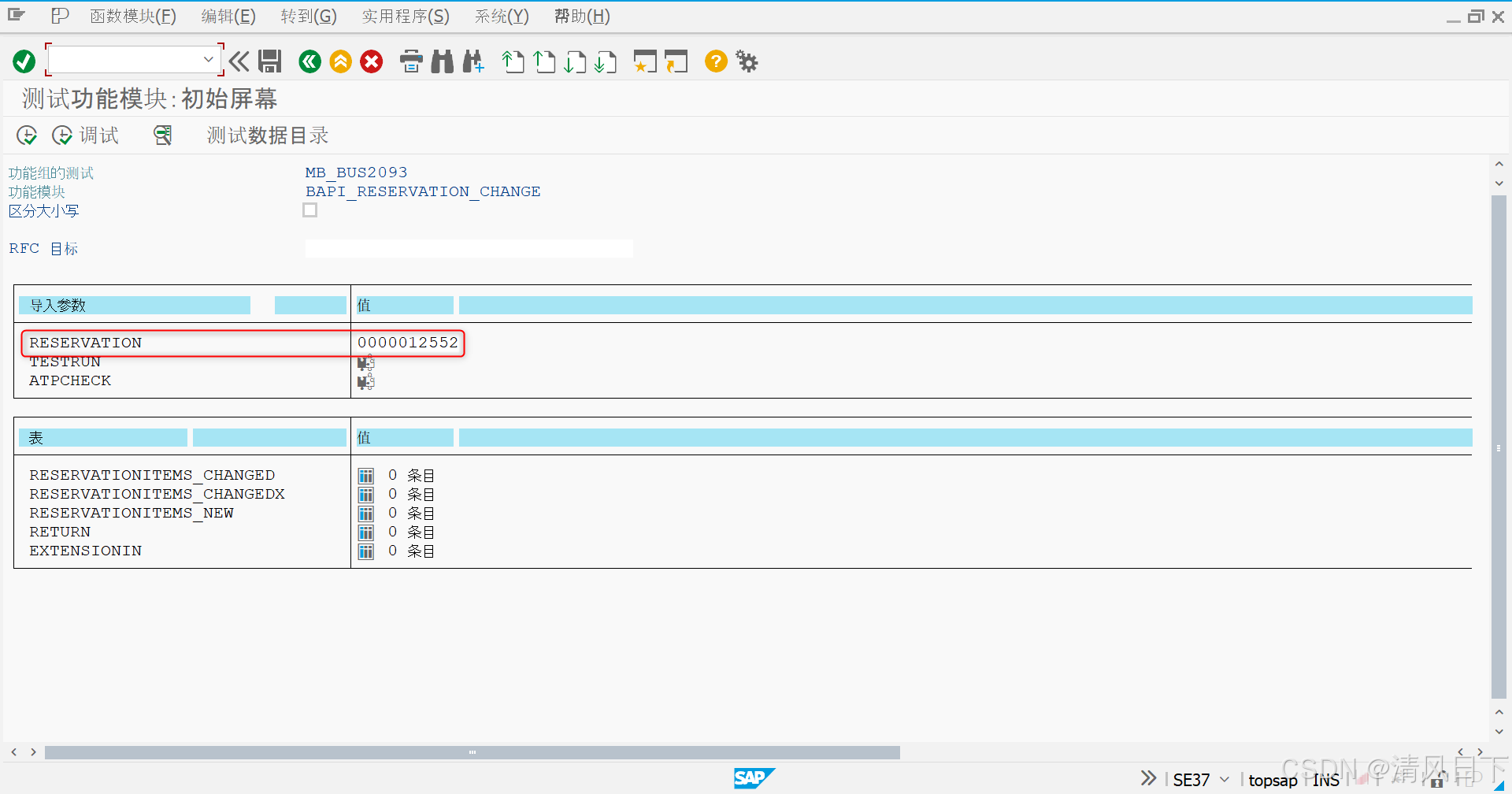Enable the 区分大小写 checkbox

pyautogui.click(x=309, y=210)
